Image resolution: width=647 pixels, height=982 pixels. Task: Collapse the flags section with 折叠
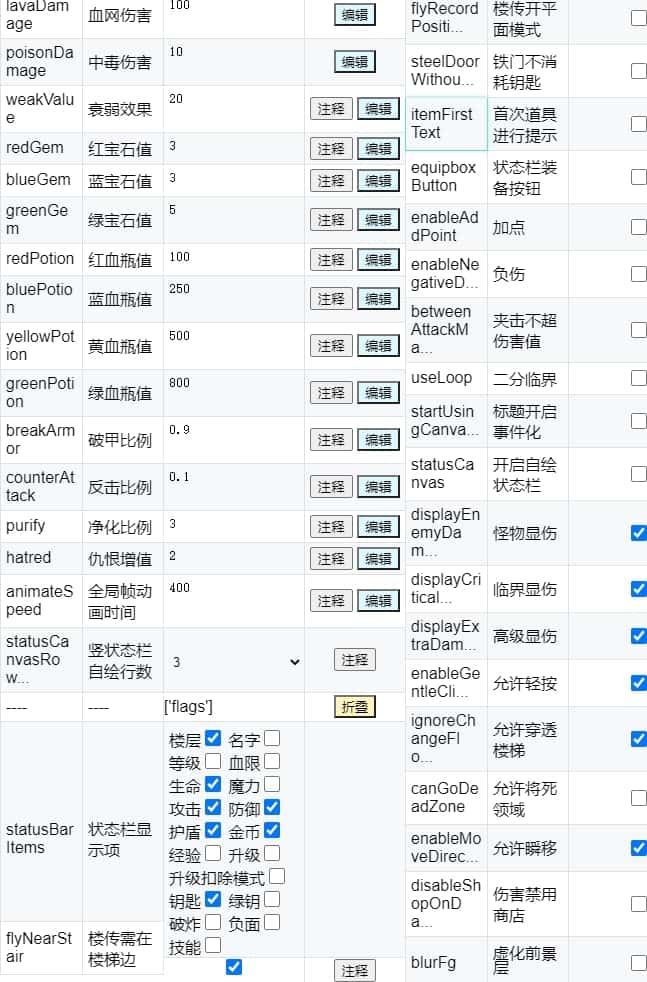pos(354,707)
